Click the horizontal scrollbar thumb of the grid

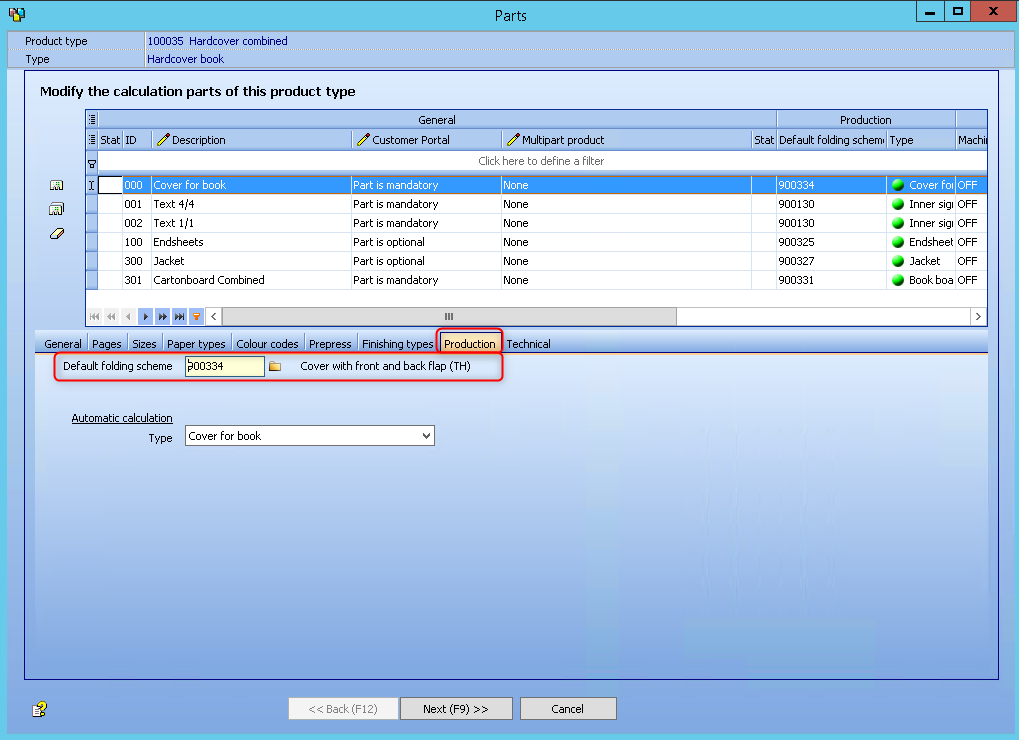coord(449,316)
